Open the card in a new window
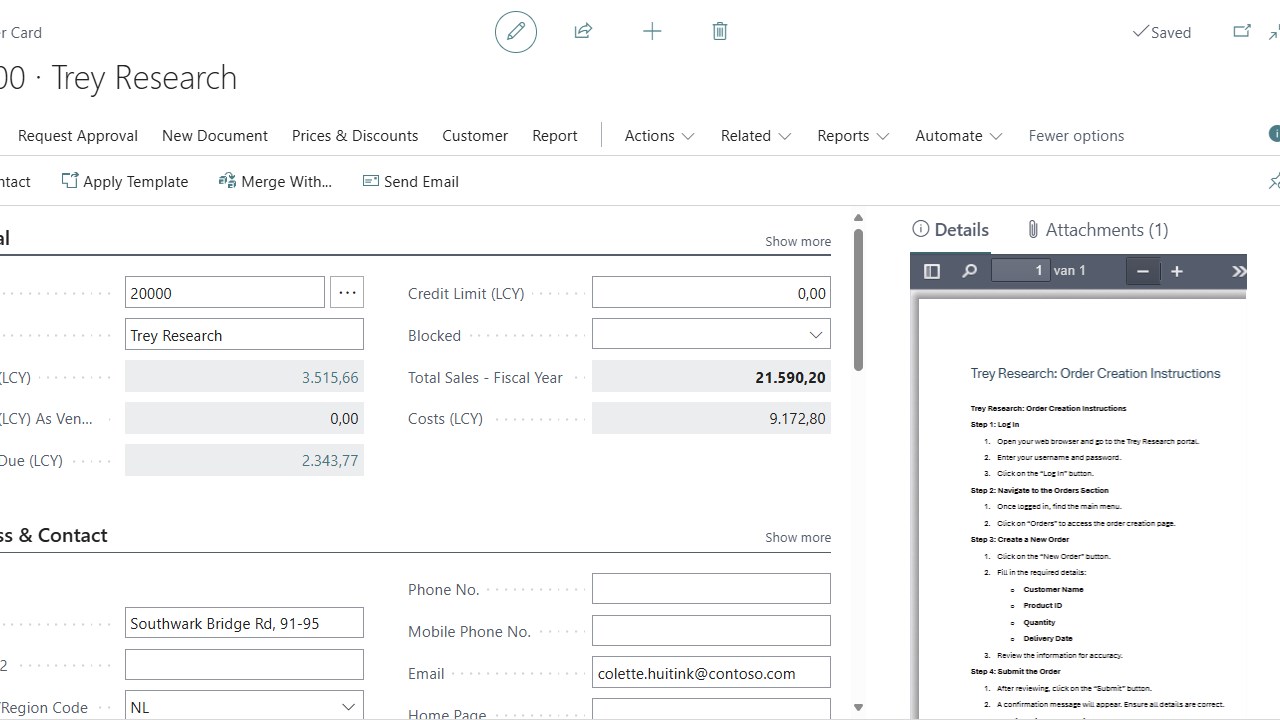Image resolution: width=1280 pixels, height=720 pixels. pyautogui.click(x=1242, y=32)
